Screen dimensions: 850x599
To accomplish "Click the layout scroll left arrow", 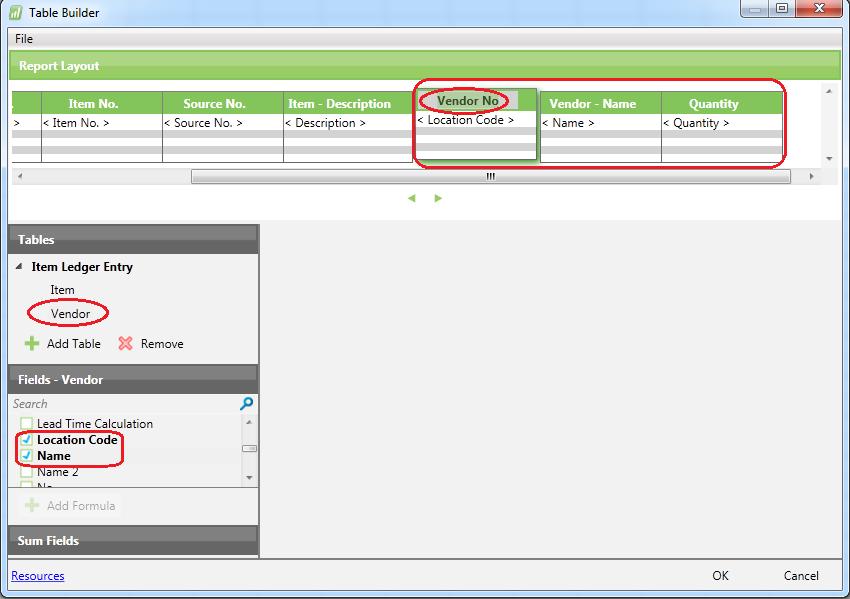I will (x=20, y=176).
